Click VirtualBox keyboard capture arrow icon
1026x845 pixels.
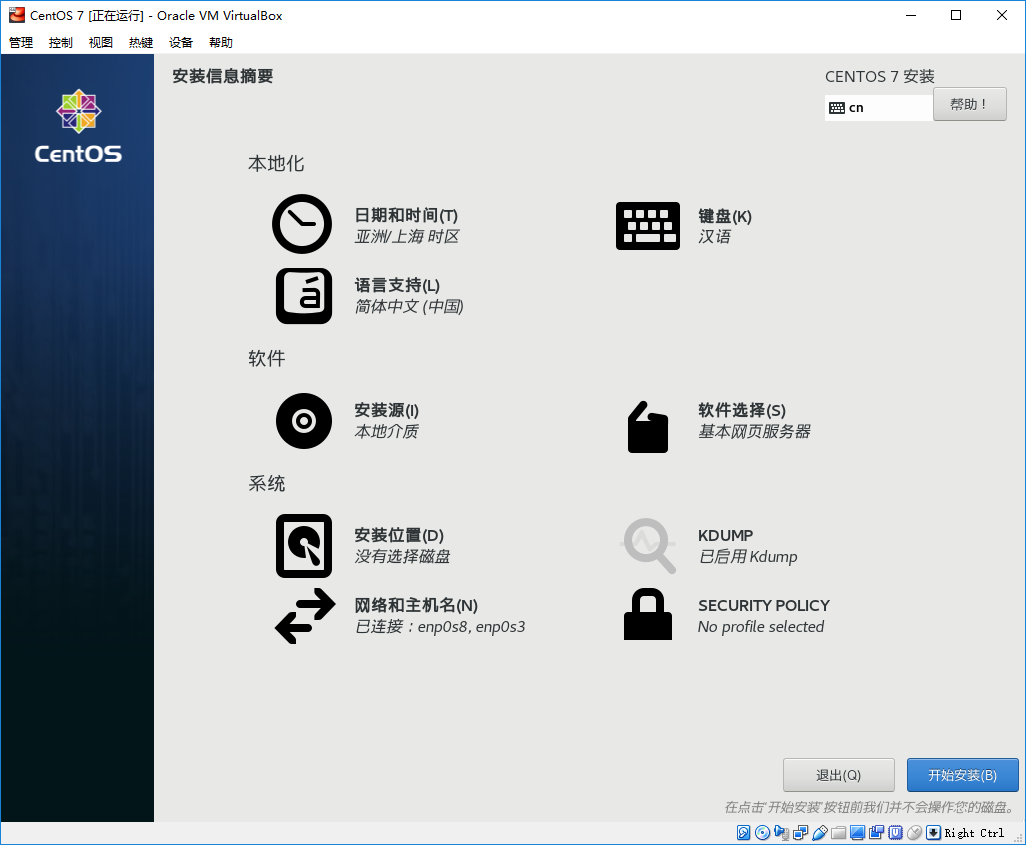point(933,833)
